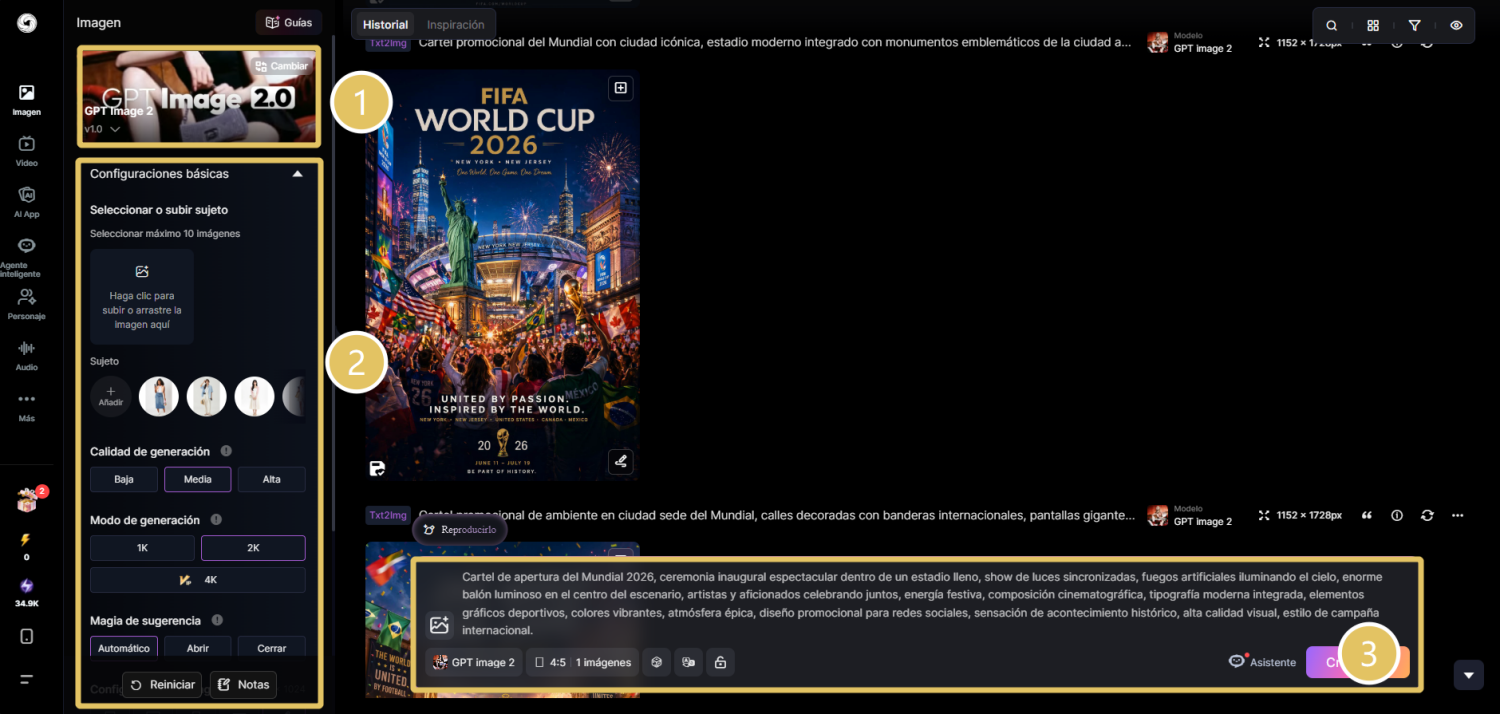Select third subject thumbnail in white dress
This screenshot has height=714, width=1500.
coord(255,396)
